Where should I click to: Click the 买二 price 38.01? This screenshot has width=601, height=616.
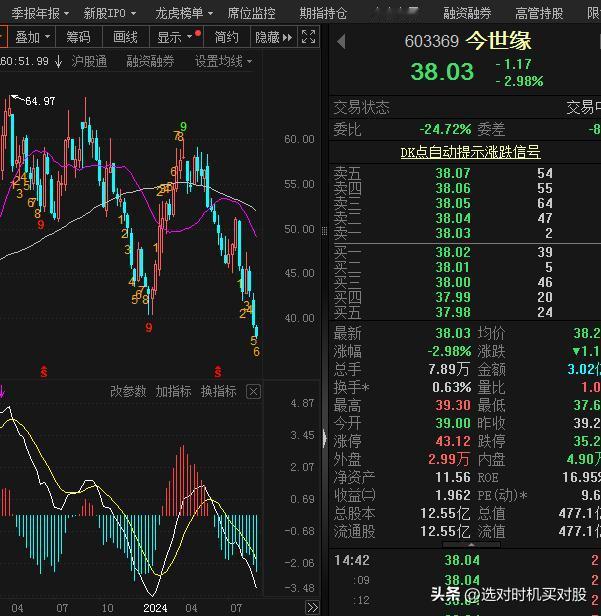pos(453,267)
